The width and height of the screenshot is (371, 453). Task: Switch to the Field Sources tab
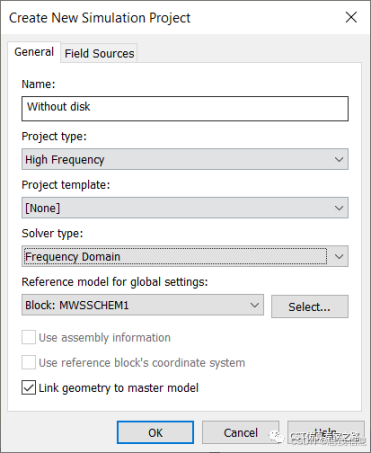tap(99, 53)
